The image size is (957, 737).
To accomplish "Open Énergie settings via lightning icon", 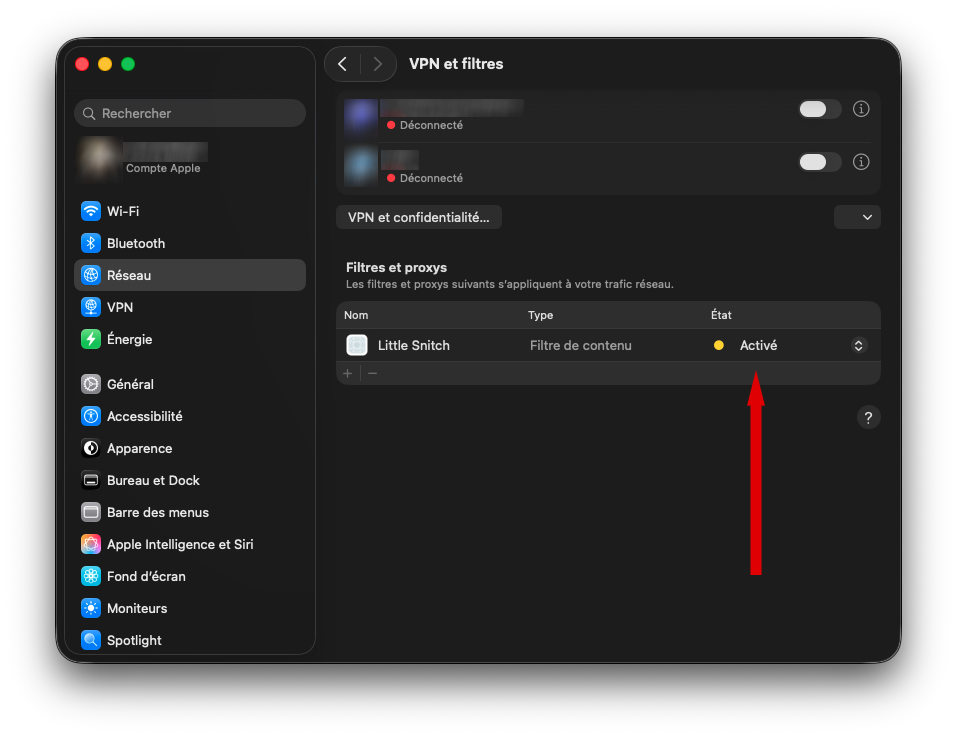I will coord(91,339).
